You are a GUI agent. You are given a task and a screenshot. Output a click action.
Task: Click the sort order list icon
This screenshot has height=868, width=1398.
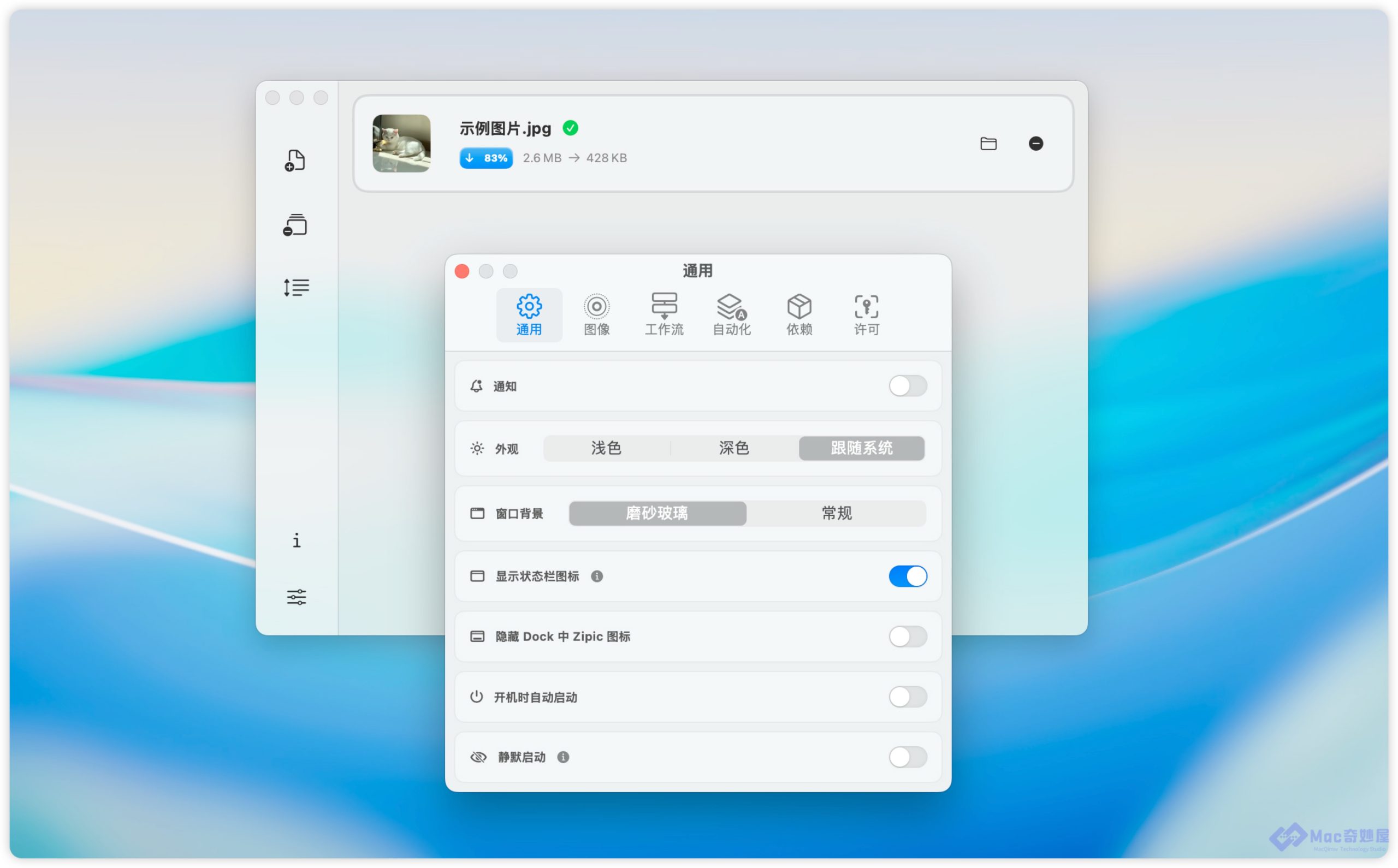pos(296,287)
